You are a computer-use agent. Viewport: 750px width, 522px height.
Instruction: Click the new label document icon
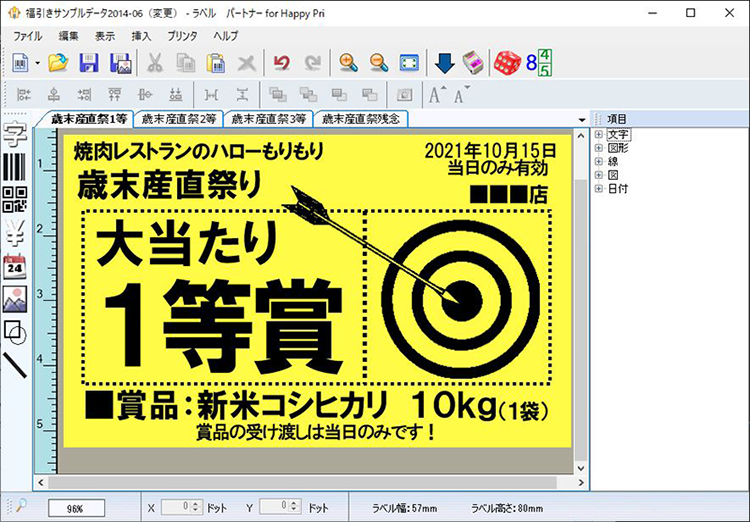pos(20,63)
